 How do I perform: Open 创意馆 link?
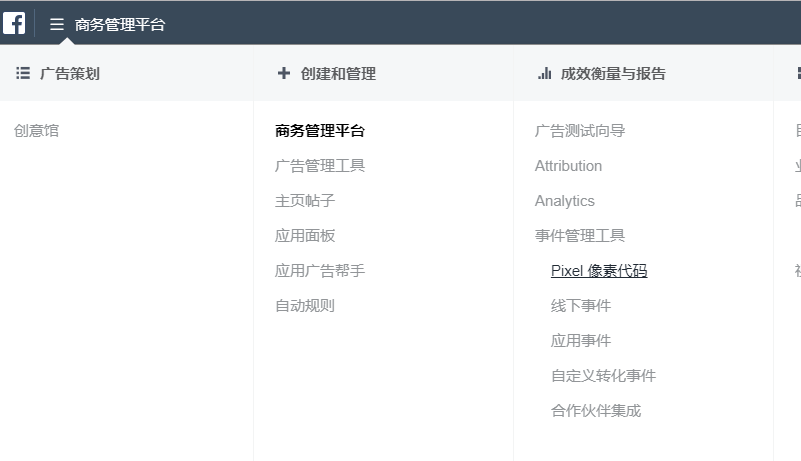(36, 131)
